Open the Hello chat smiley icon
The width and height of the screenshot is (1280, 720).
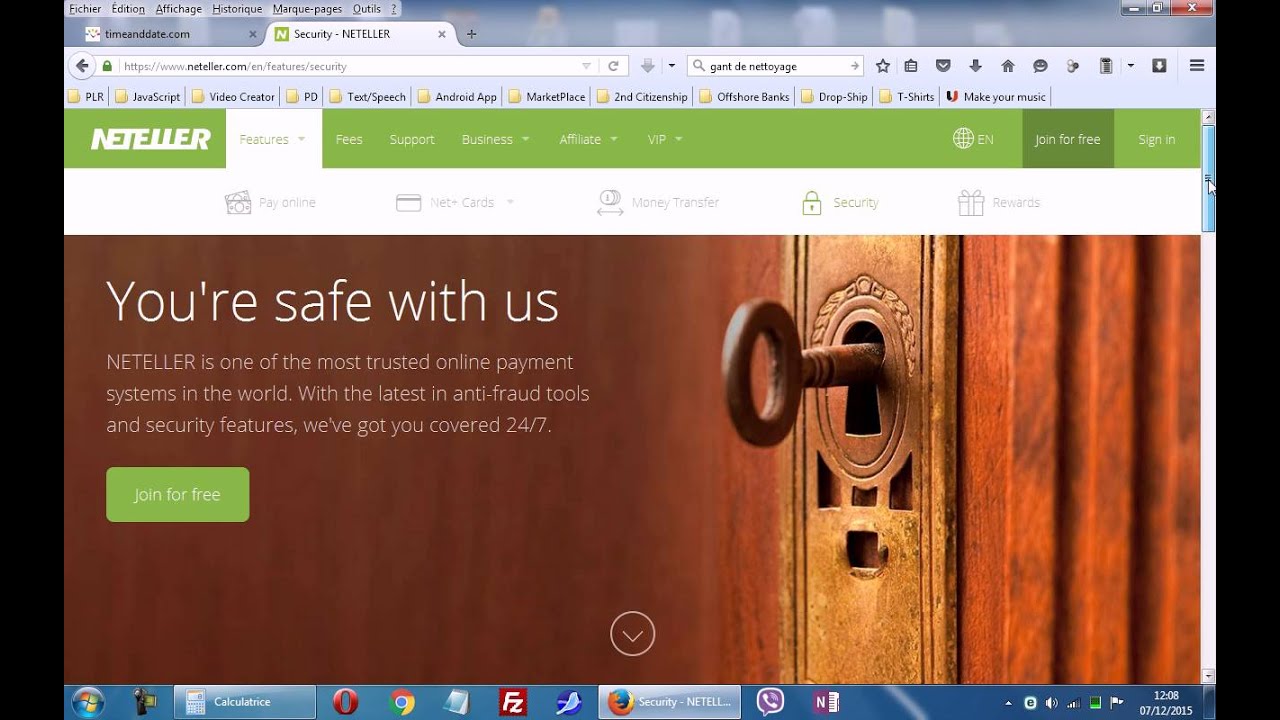tap(1040, 66)
